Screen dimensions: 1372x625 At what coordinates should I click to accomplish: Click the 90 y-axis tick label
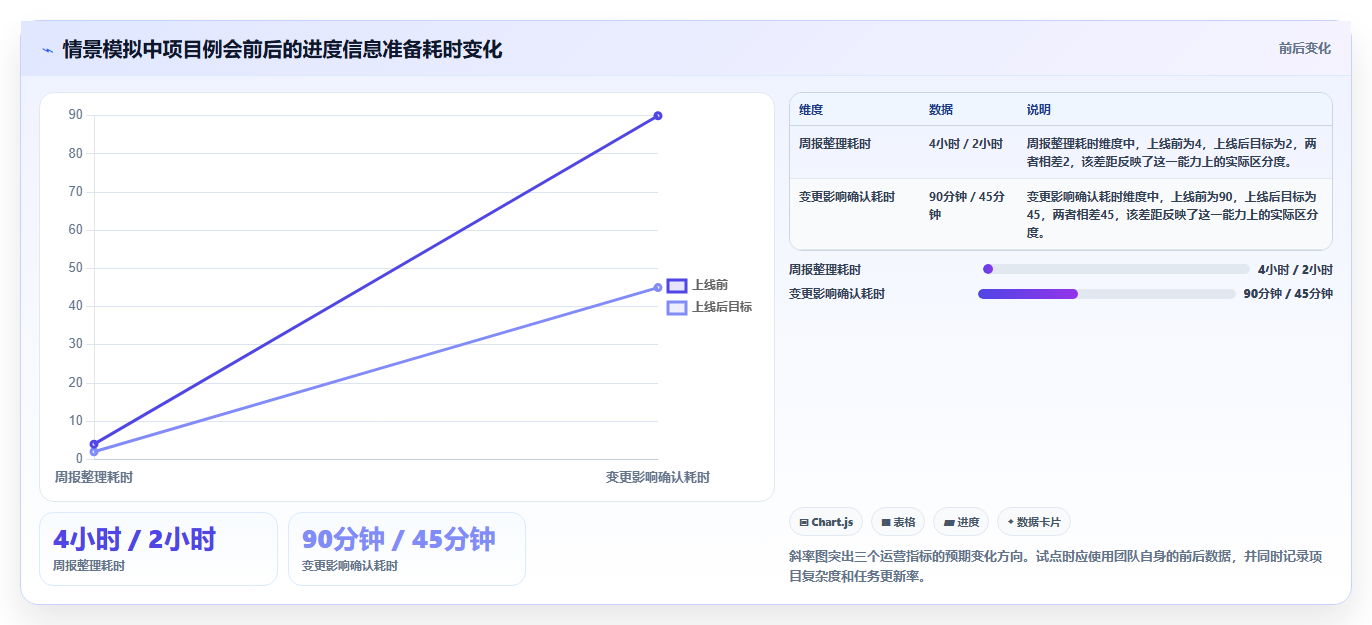76,115
